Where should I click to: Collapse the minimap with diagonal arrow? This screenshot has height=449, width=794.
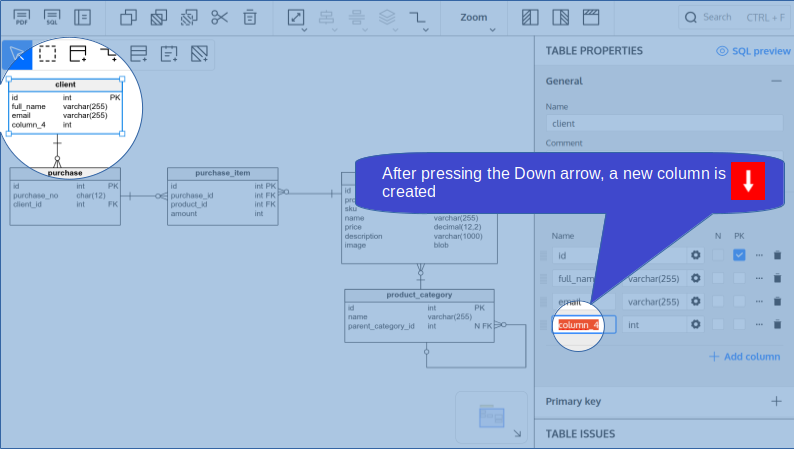click(x=517, y=433)
